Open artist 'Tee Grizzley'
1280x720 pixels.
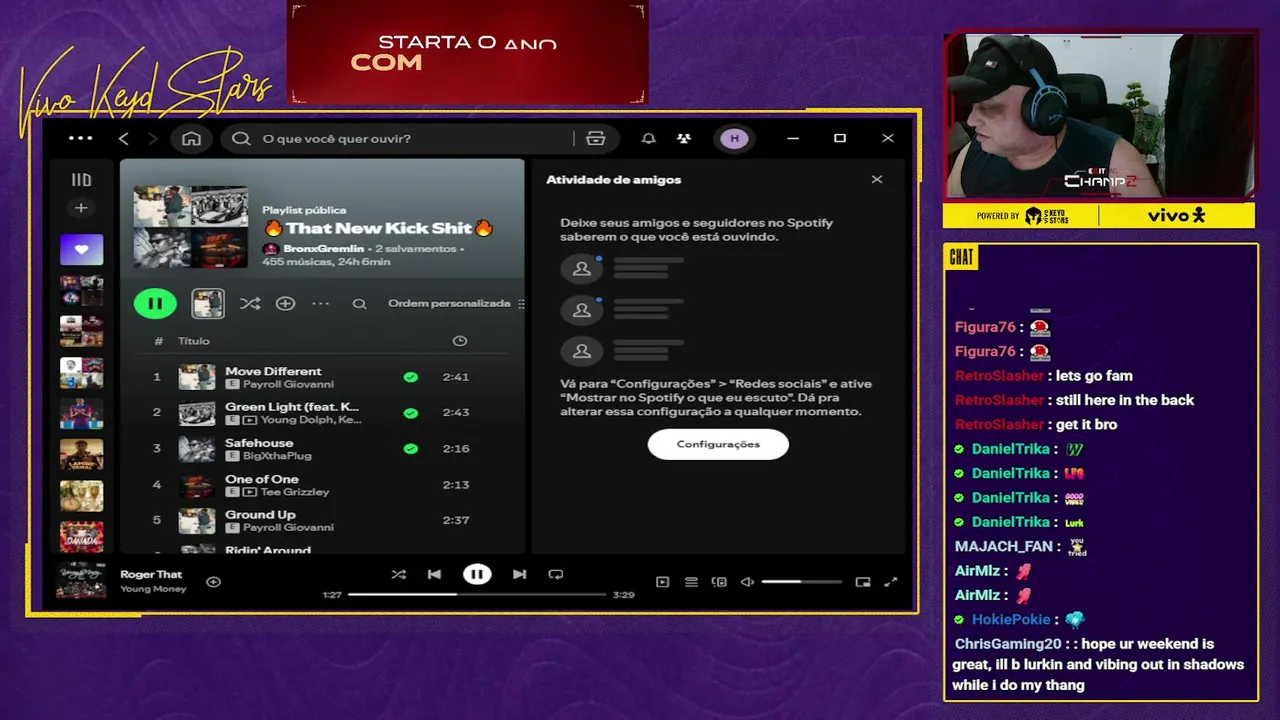coord(294,492)
